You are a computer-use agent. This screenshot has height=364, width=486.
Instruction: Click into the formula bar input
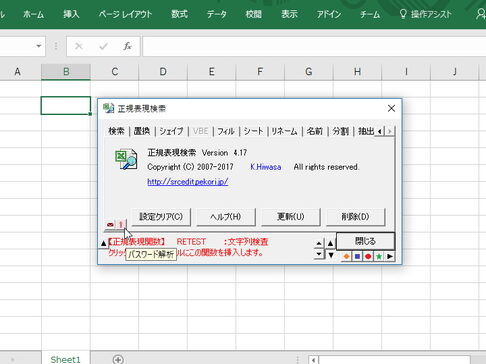coord(314,46)
